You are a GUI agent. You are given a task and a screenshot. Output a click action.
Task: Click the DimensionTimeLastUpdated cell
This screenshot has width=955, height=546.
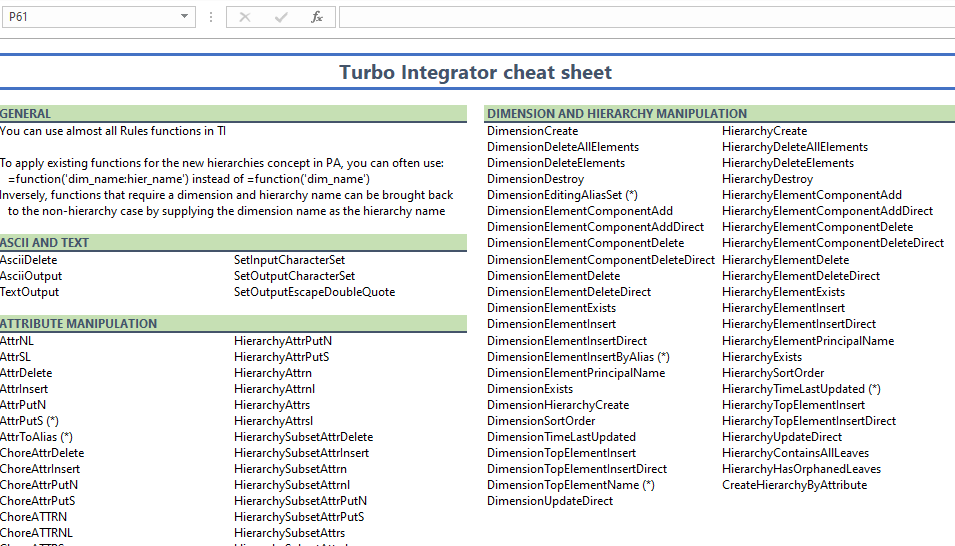[561, 437]
